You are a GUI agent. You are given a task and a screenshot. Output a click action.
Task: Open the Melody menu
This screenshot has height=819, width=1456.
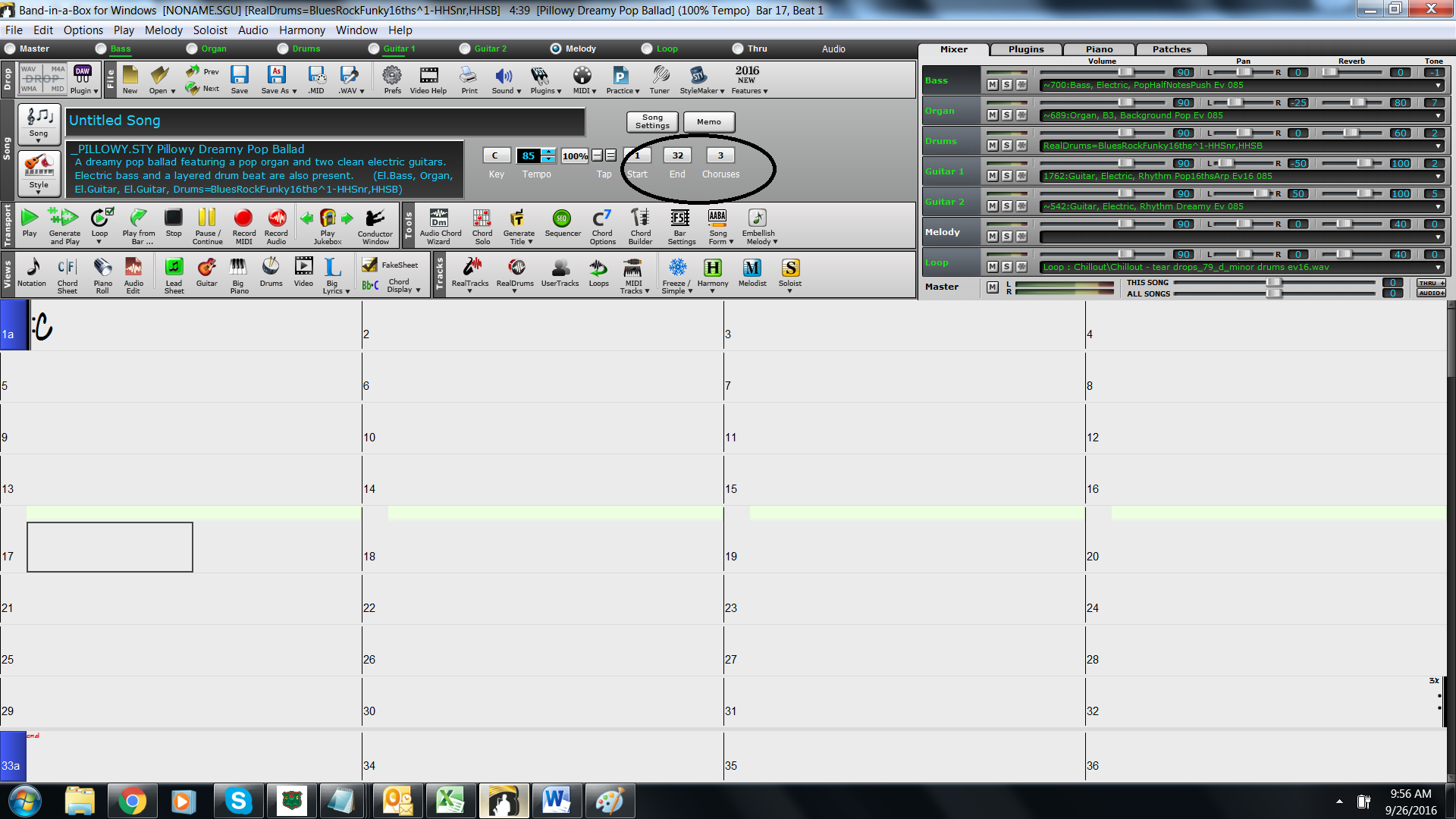click(x=163, y=30)
